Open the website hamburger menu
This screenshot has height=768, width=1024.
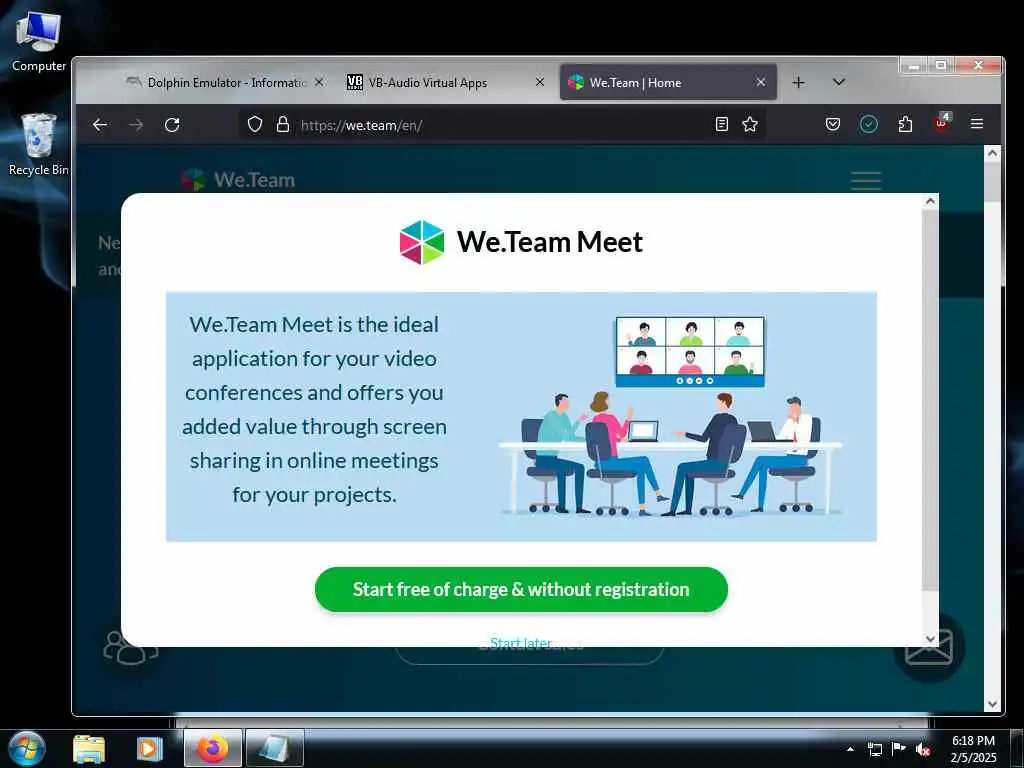(866, 180)
